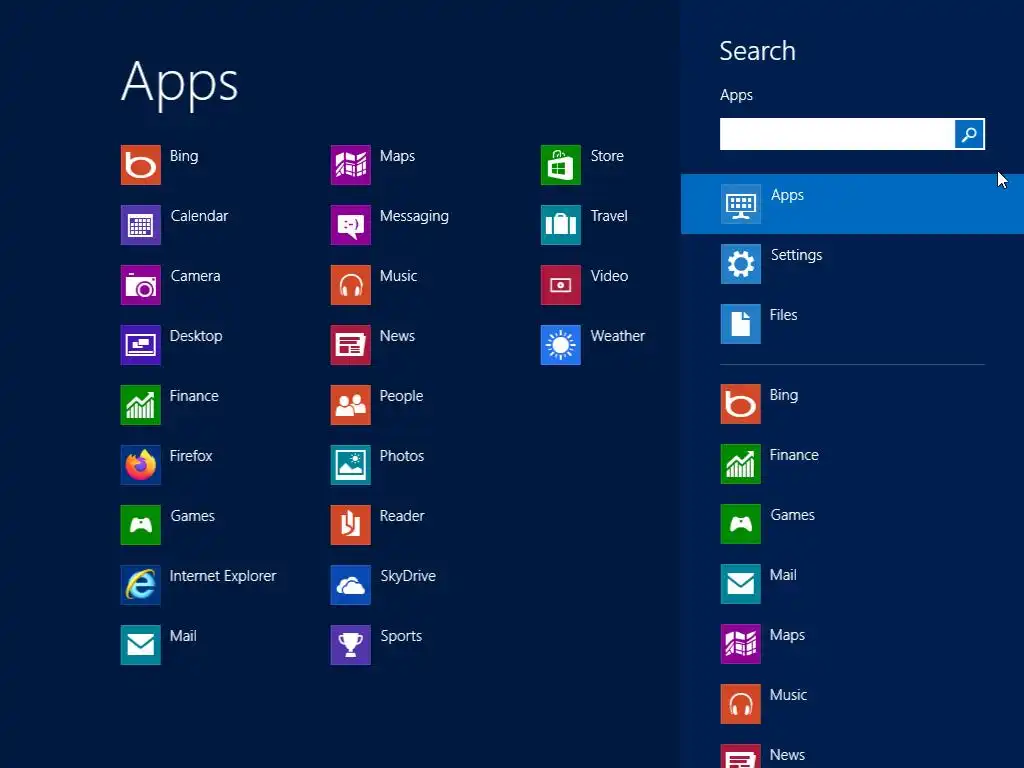Open the Photos app icon
The height and width of the screenshot is (768, 1024).
tap(351, 465)
